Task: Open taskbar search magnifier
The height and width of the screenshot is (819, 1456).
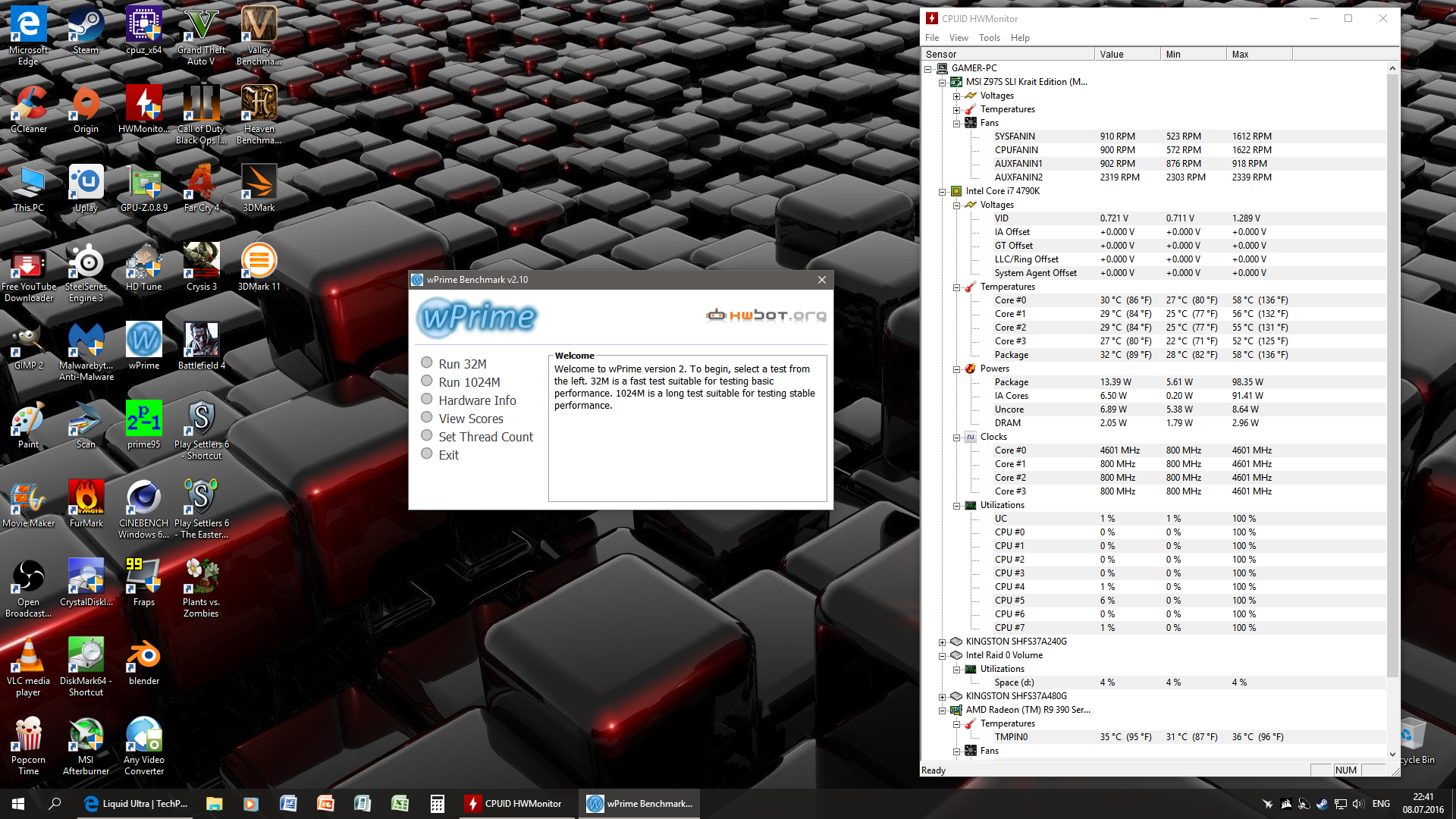Action: coord(55,804)
